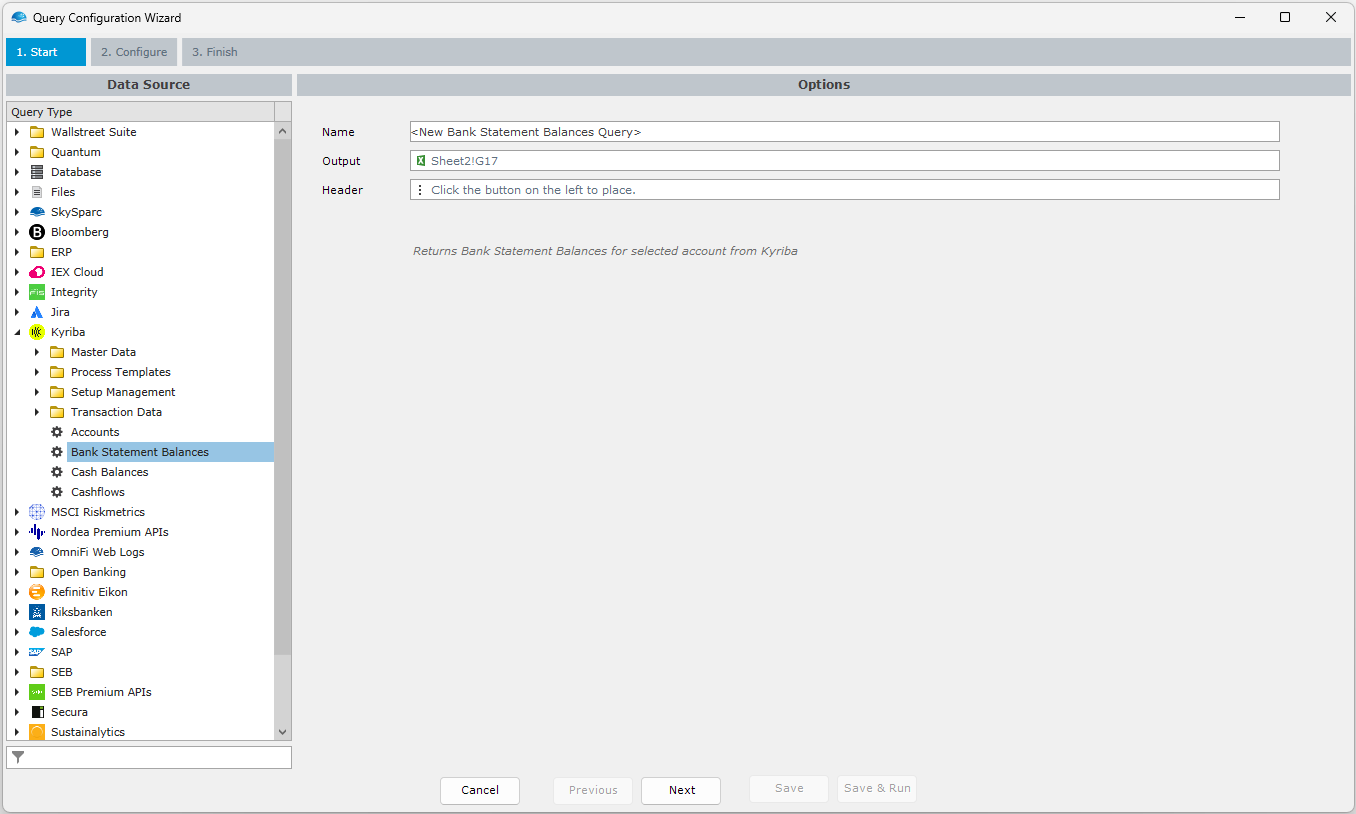Expand the Master Data folder
Screen dimensions: 1356x814
pos(37,352)
